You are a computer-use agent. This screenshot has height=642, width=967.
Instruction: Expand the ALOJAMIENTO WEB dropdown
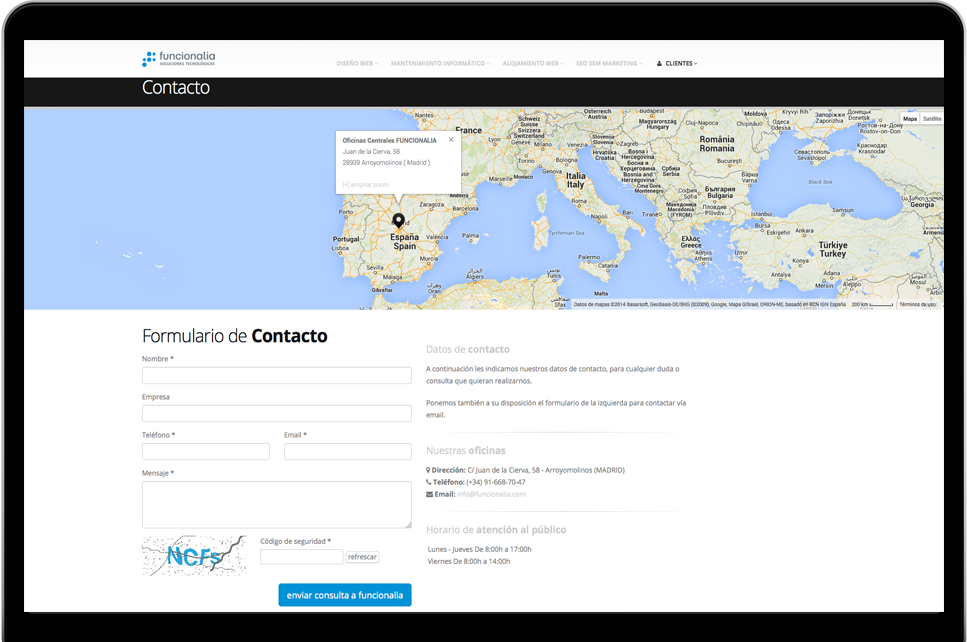529,62
